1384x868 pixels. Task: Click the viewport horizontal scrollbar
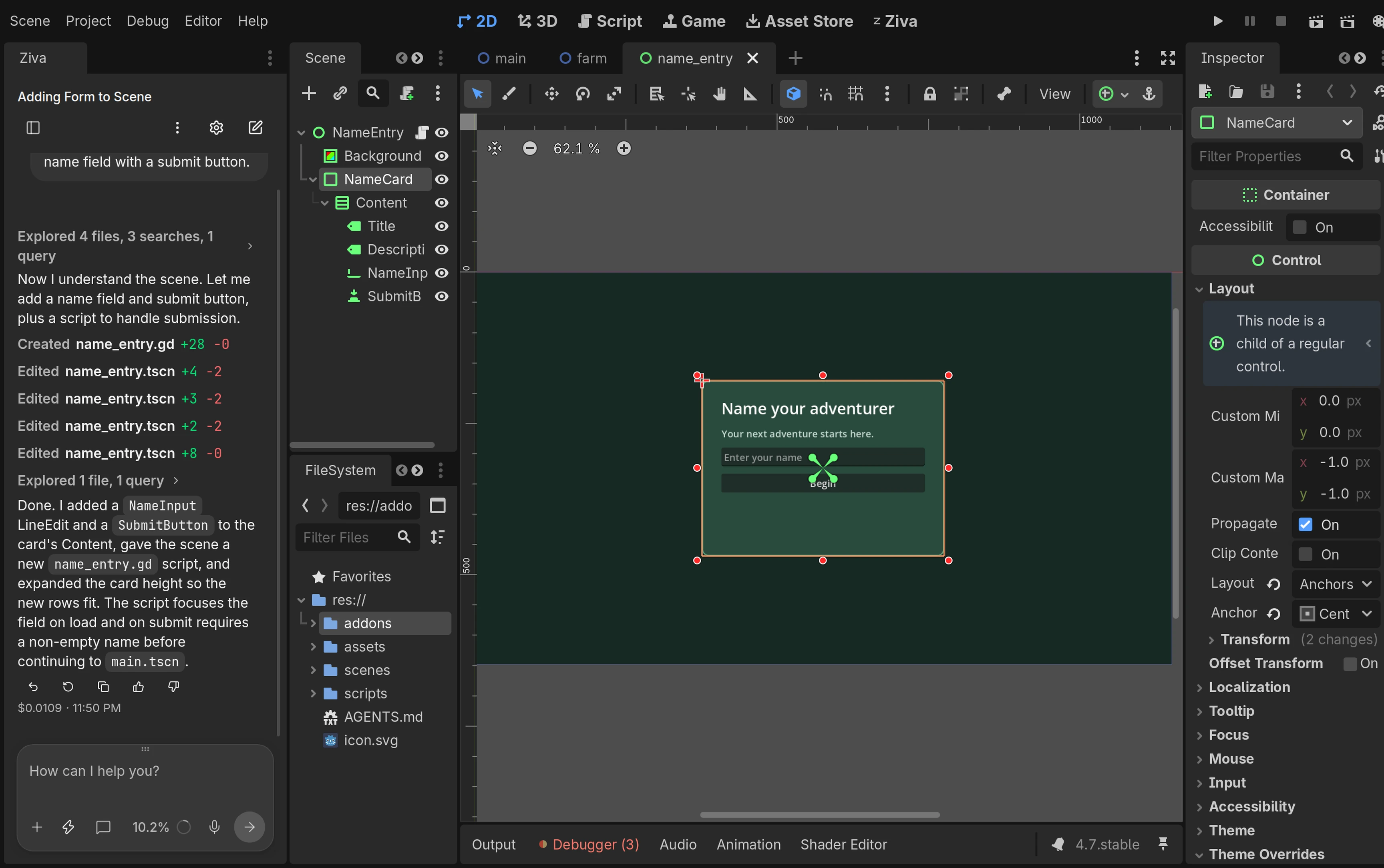click(x=820, y=815)
